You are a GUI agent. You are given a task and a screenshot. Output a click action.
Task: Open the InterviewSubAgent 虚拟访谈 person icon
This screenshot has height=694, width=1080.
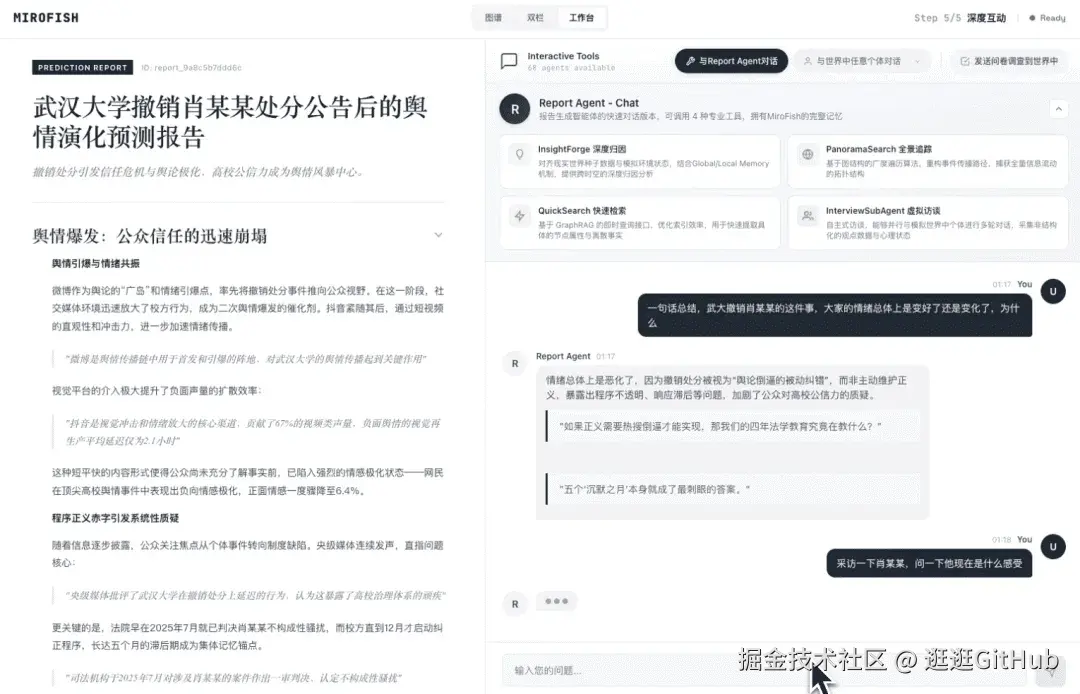coord(807,216)
